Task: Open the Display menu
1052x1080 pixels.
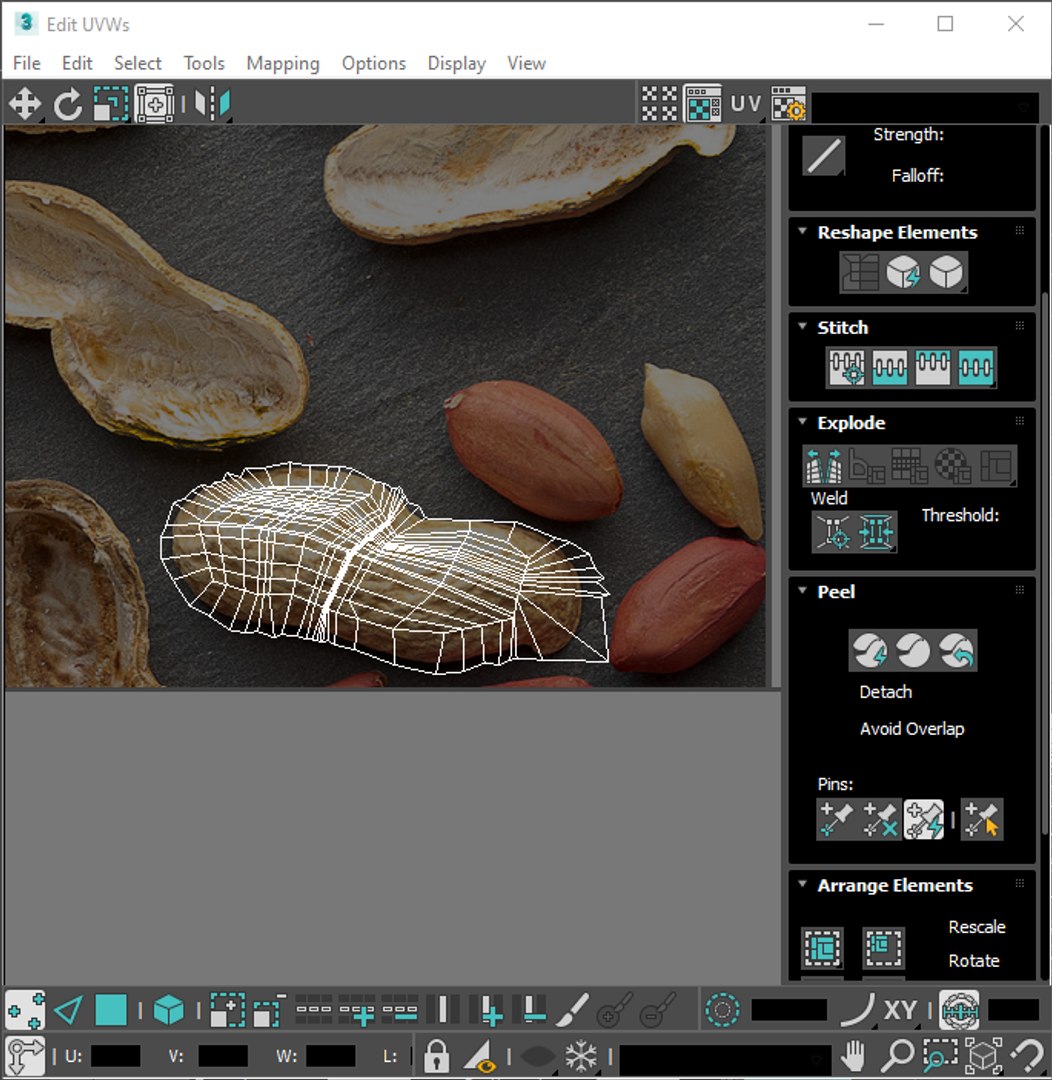Action: coord(457,63)
